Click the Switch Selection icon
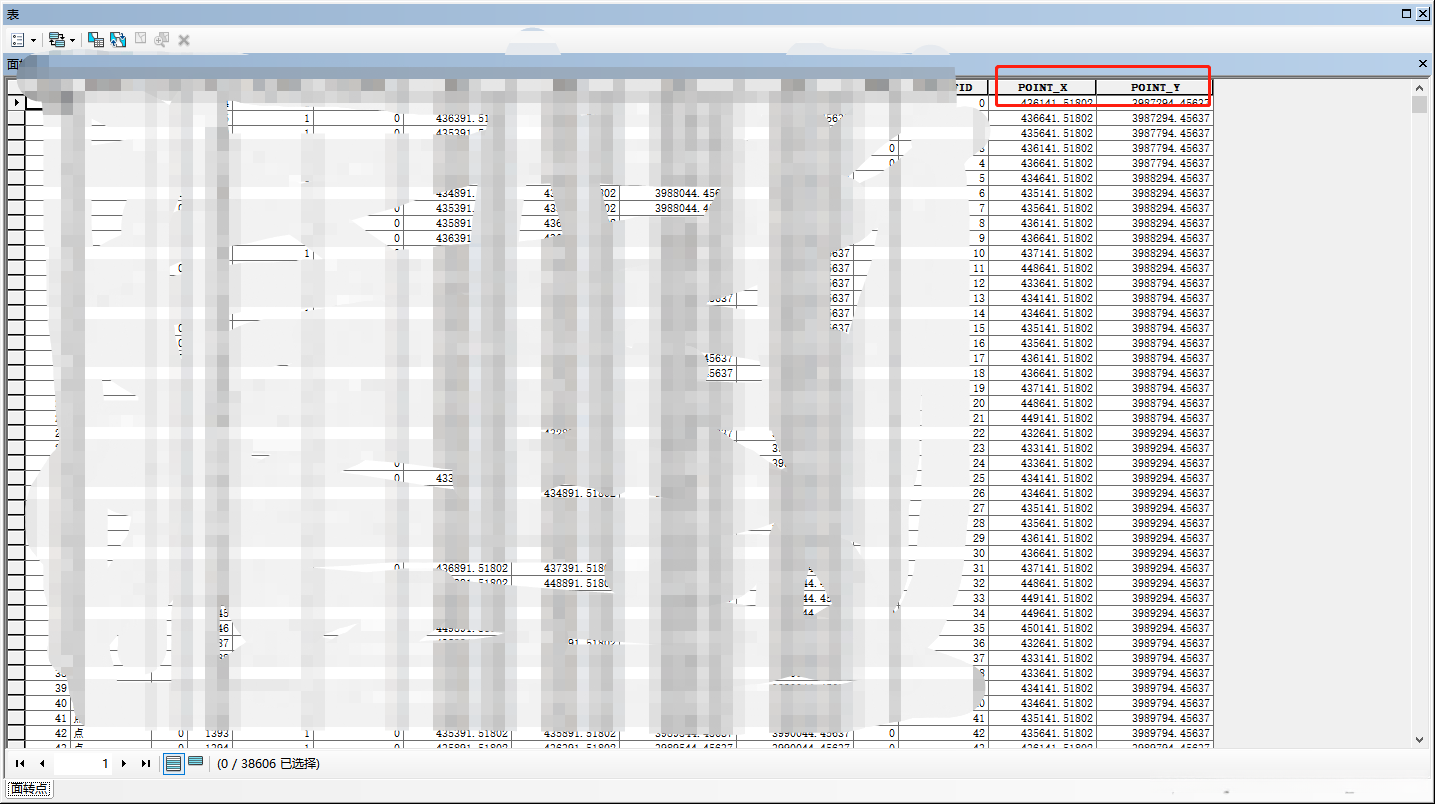 pos(118,40)
